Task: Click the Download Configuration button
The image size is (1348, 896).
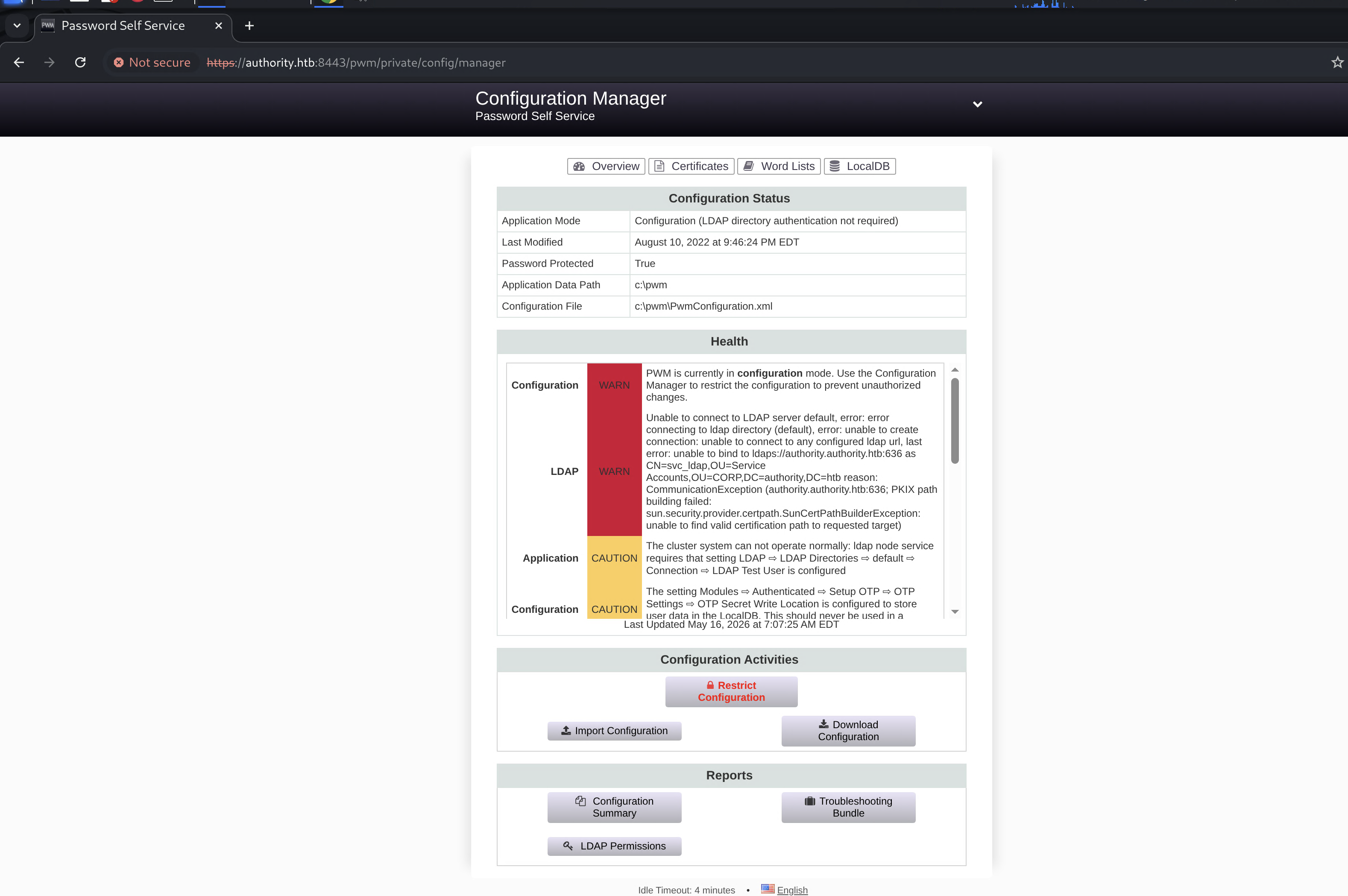Action: click(x=848, y=731)
